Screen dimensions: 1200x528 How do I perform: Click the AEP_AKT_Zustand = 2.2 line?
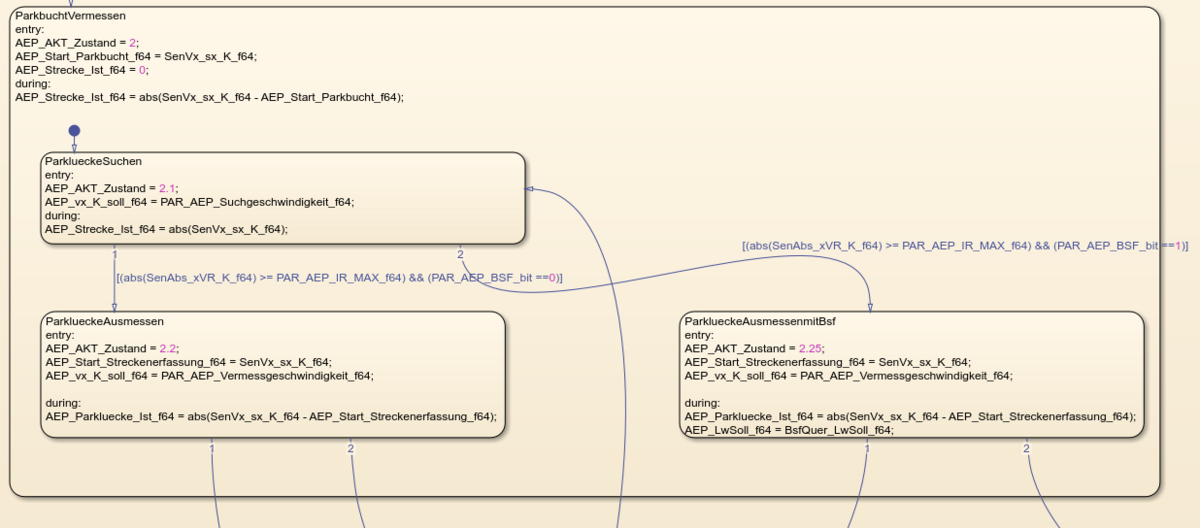[x=111, y=348]
